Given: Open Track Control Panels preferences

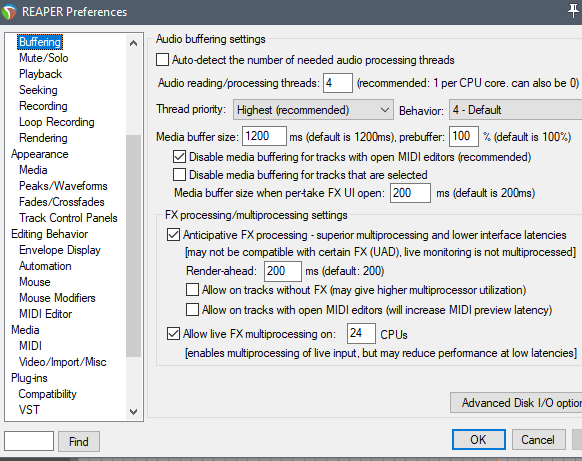Looking at the screenshot, I should pyautogui.click(x=68, y=218).
